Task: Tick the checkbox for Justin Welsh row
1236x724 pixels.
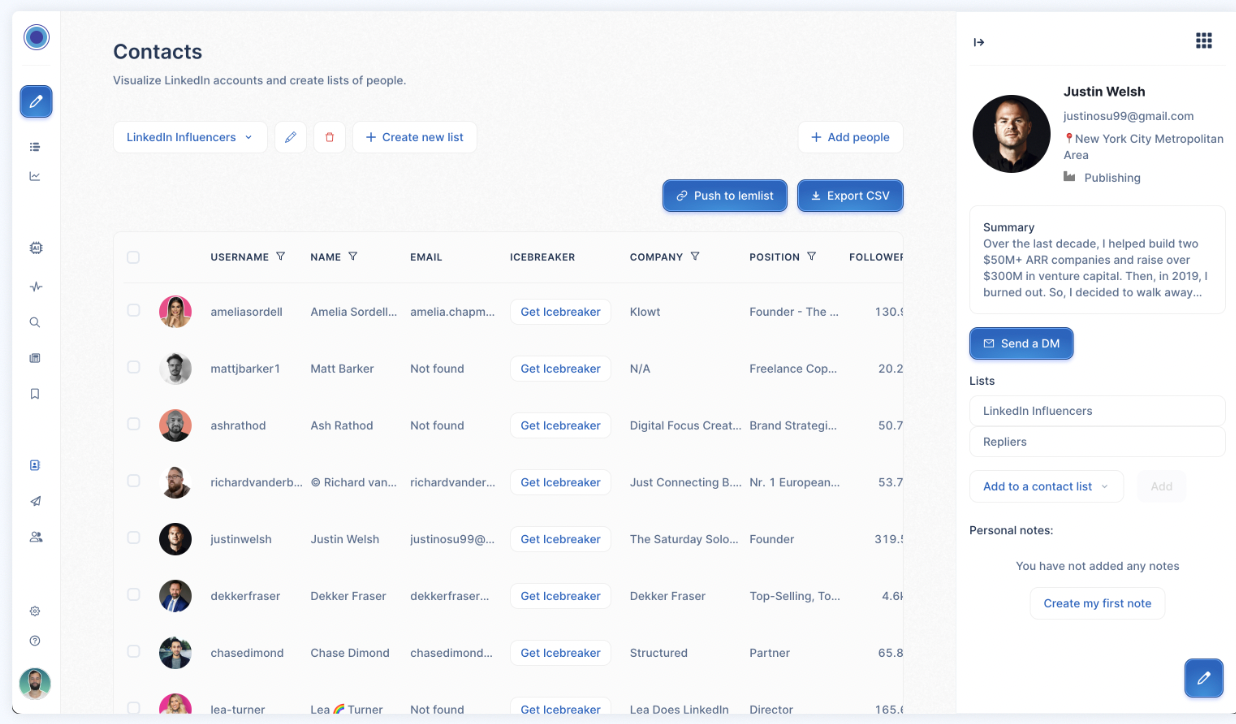Action: (x=133, y=537)
